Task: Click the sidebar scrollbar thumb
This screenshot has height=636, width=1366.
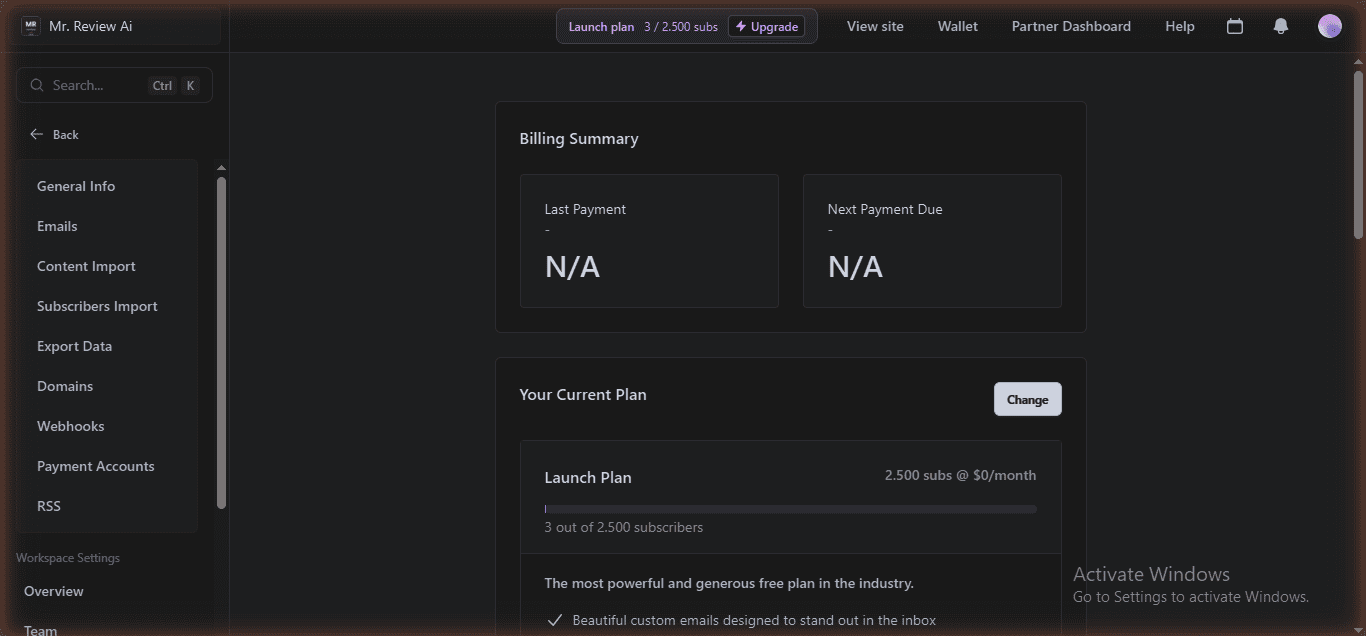Action: click(x=221, y=342)
